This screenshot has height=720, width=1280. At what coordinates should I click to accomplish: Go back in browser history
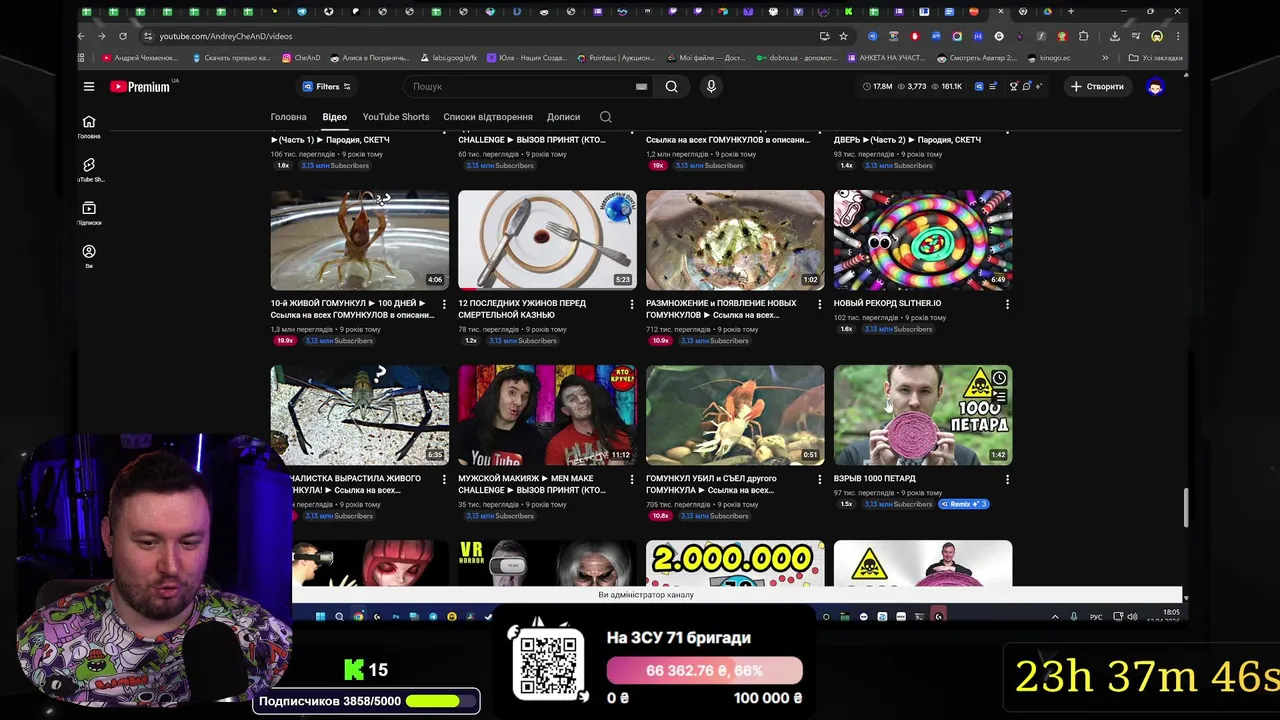click(81, 36)
